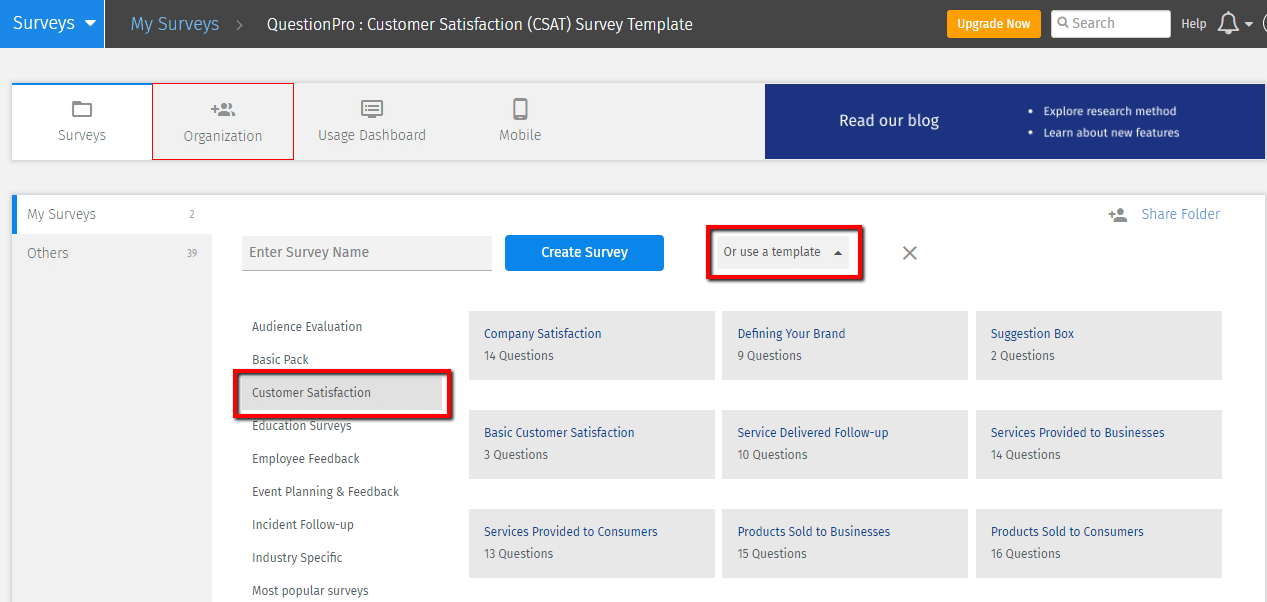This screenshot has width=1267, height=602.
Task: Click 'Explore research method' text
Action: (1110, 111)
